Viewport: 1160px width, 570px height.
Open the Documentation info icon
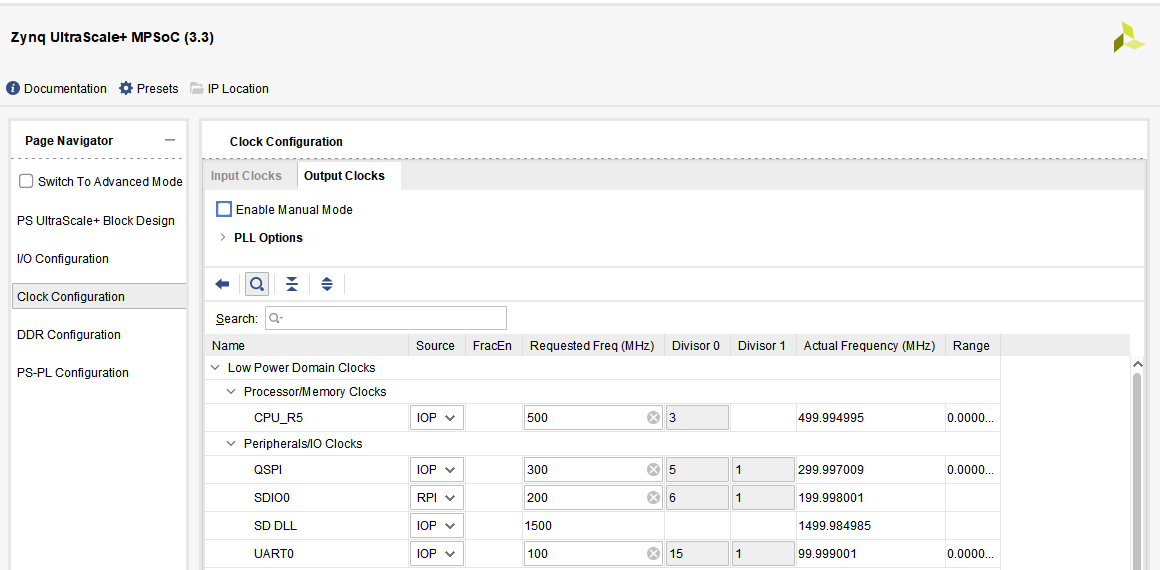[13, 88]
